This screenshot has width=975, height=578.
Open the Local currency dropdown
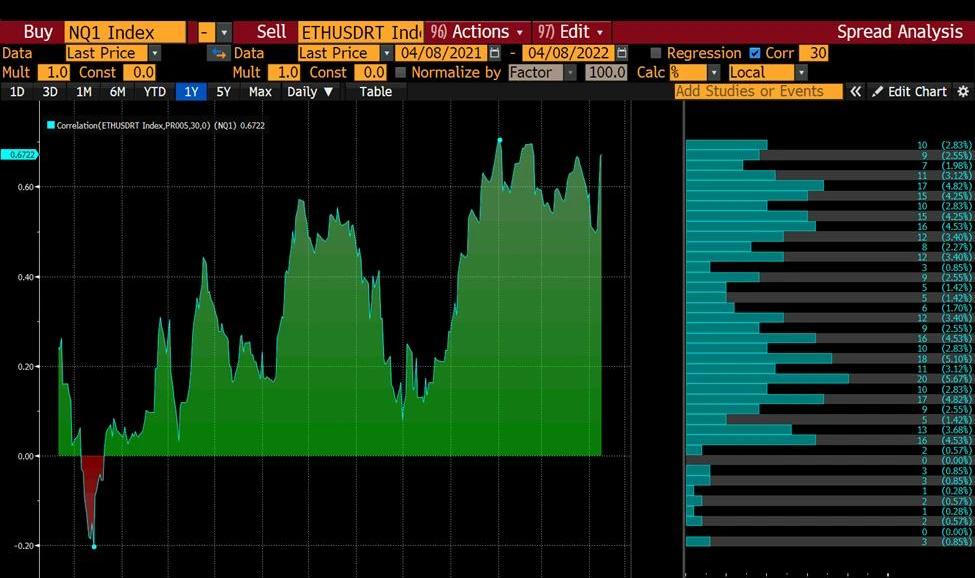pos(801,72)
